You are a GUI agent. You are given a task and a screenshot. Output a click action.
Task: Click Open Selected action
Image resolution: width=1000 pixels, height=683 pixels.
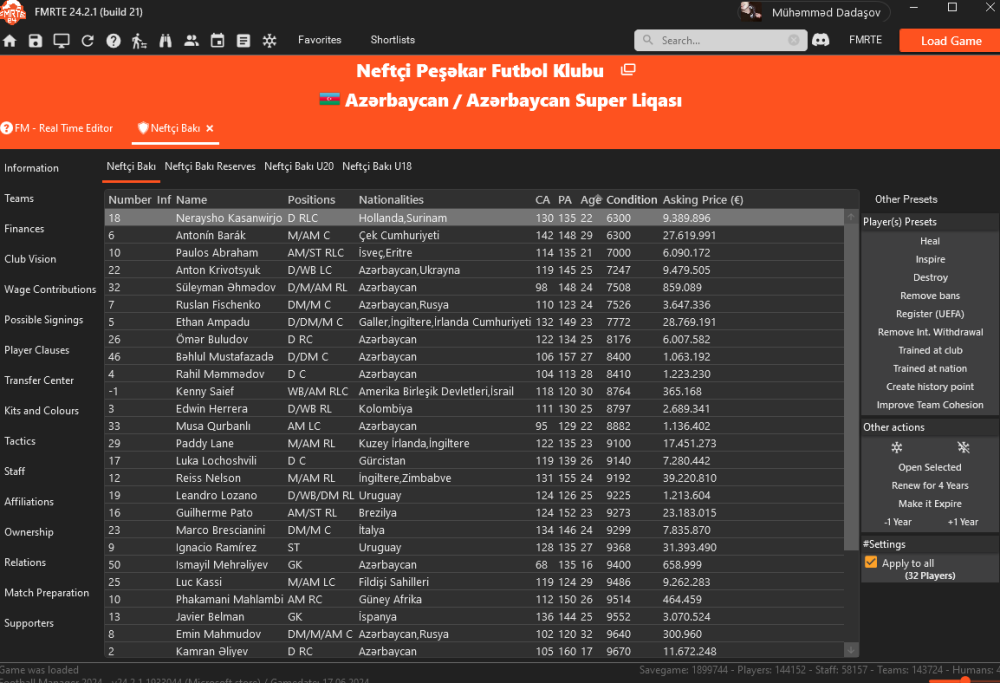click(930, 467)
